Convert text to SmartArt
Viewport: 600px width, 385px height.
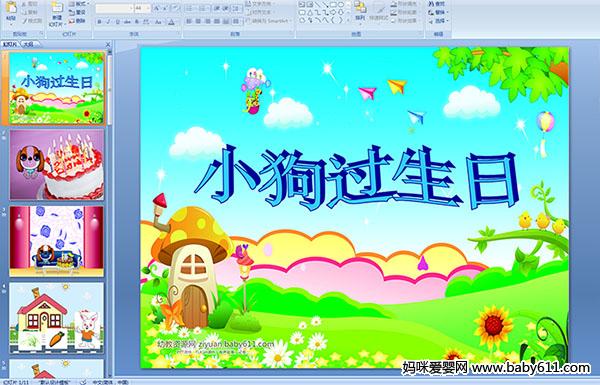[269, 21]
